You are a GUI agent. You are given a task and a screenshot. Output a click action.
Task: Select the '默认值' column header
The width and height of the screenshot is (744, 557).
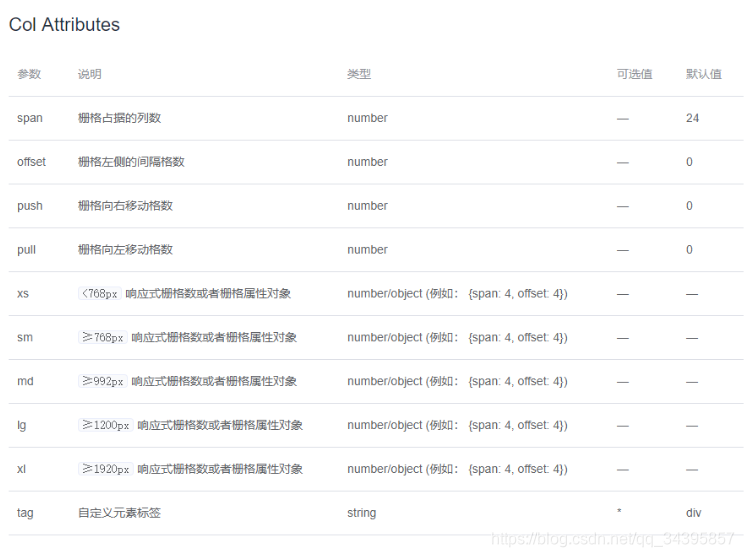pos(704,74)
